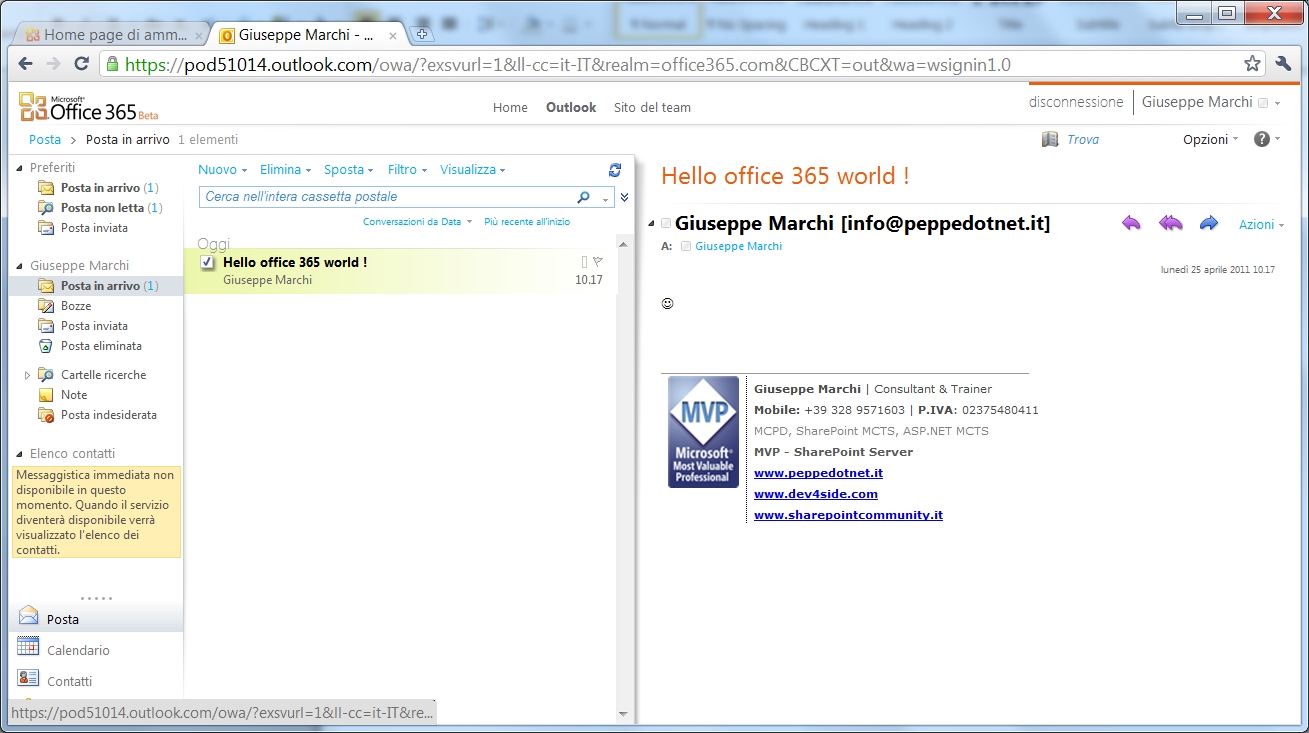Open the Note folder
This screenshot has height=733, width=1309.
73,395
